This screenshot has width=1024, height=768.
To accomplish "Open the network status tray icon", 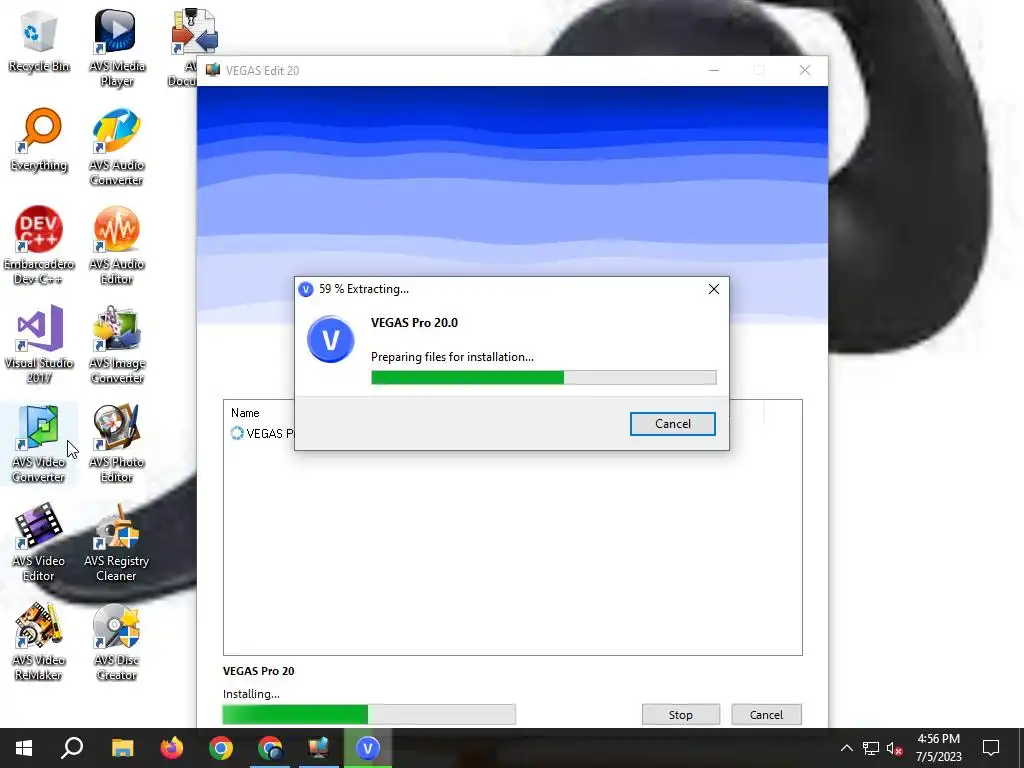I will 871,748.
